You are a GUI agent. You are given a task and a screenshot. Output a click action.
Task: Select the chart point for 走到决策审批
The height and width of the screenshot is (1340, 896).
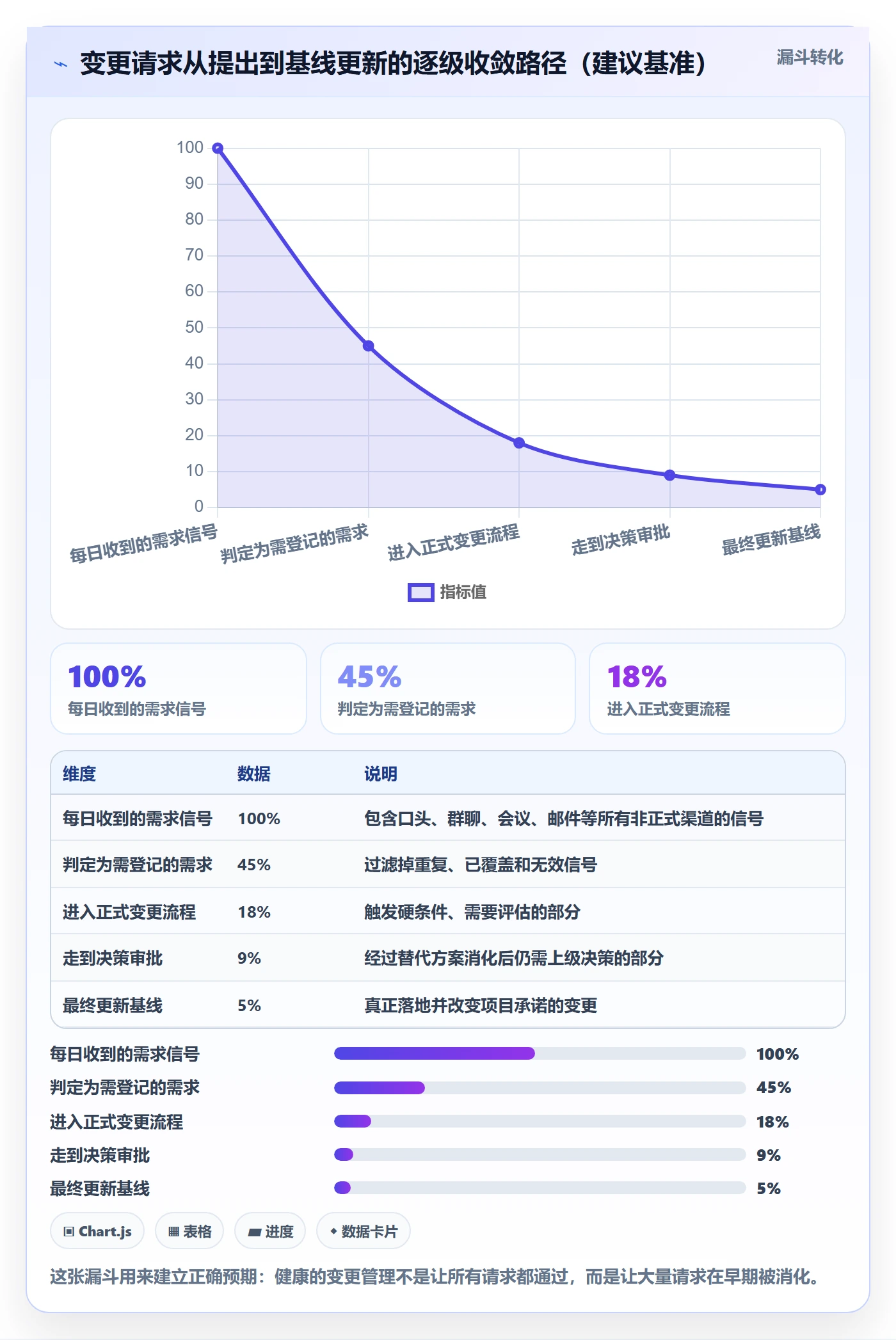coord(669,475)
